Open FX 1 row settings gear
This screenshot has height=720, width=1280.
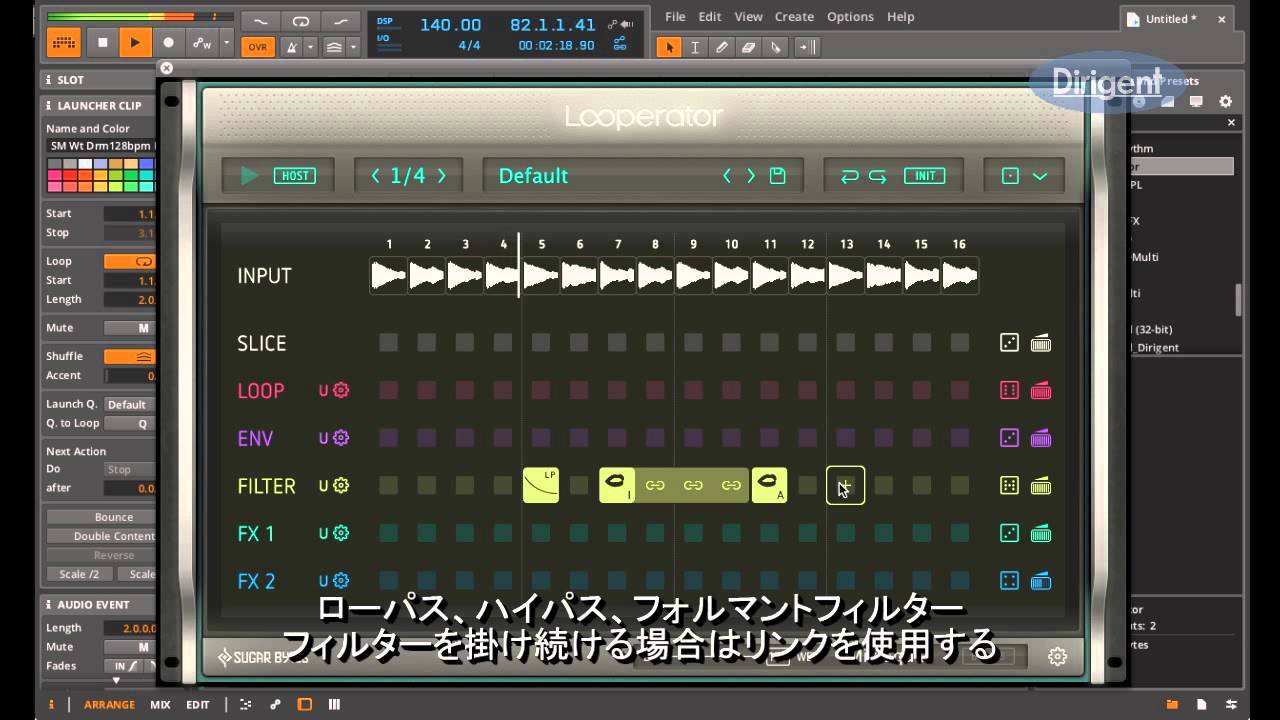tap(341, 533)
